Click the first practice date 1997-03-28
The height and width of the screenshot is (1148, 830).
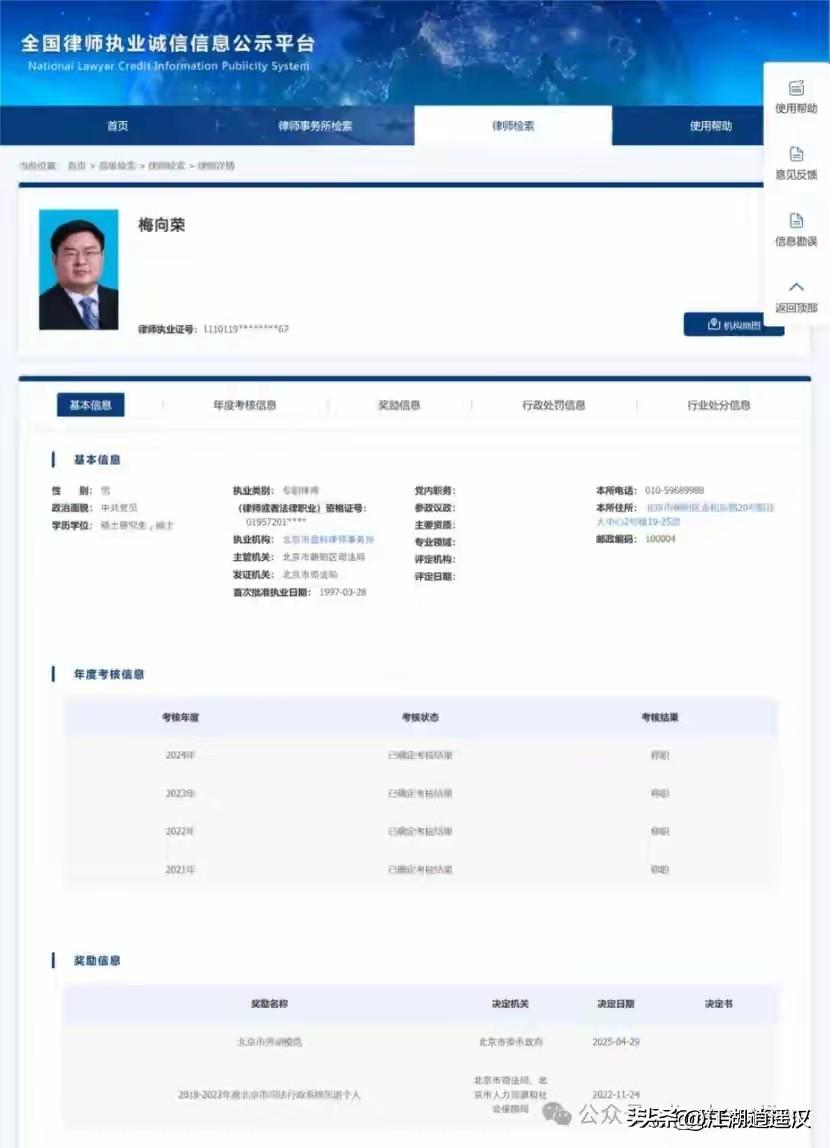[x=343, y=592]
